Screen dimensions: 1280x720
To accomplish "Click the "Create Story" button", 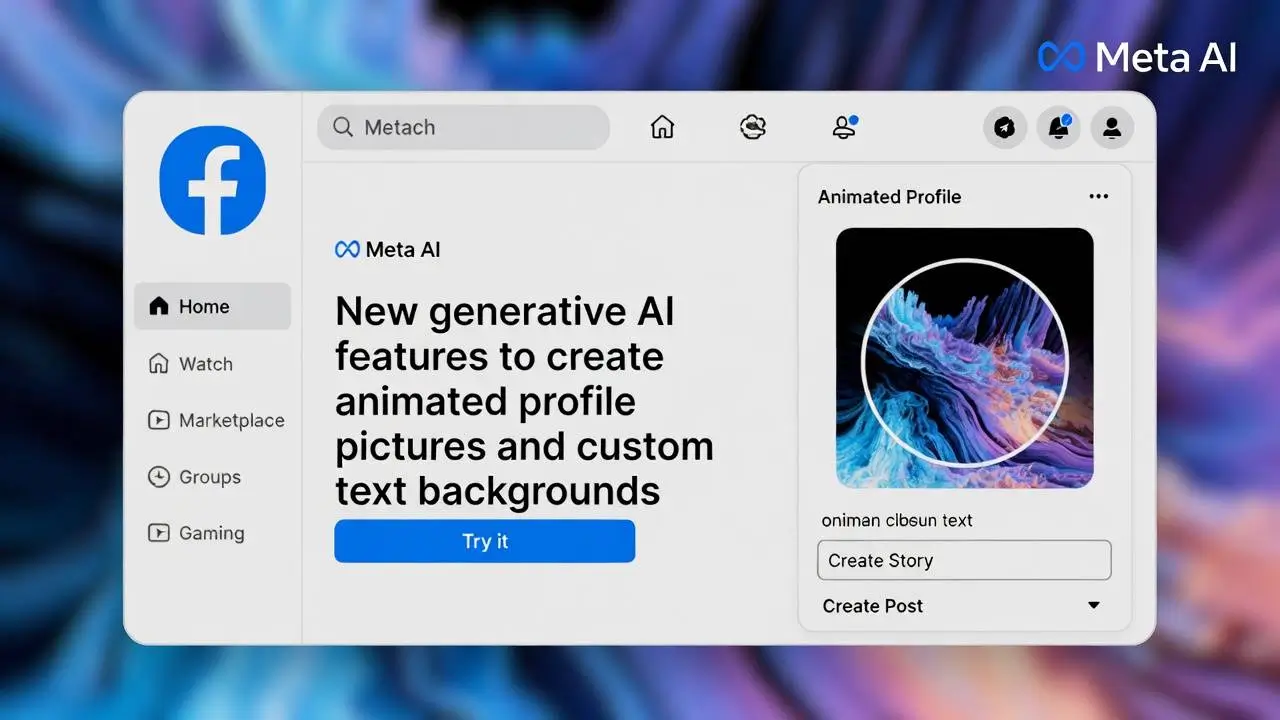I will (x=964, y=560).
